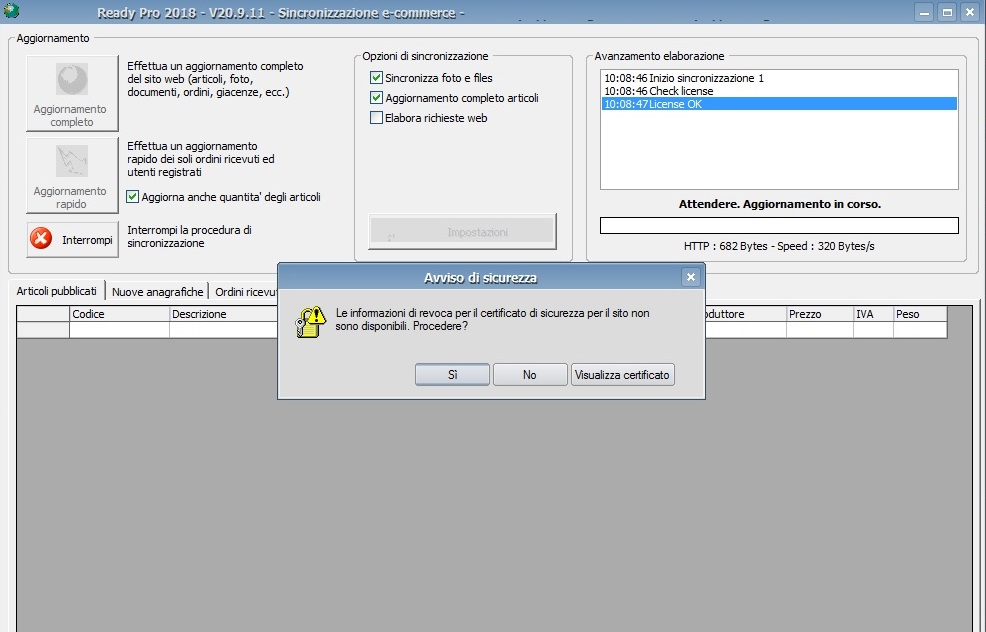
Task: Click the empty cell under Prezzo column
Action: (819, 330)
